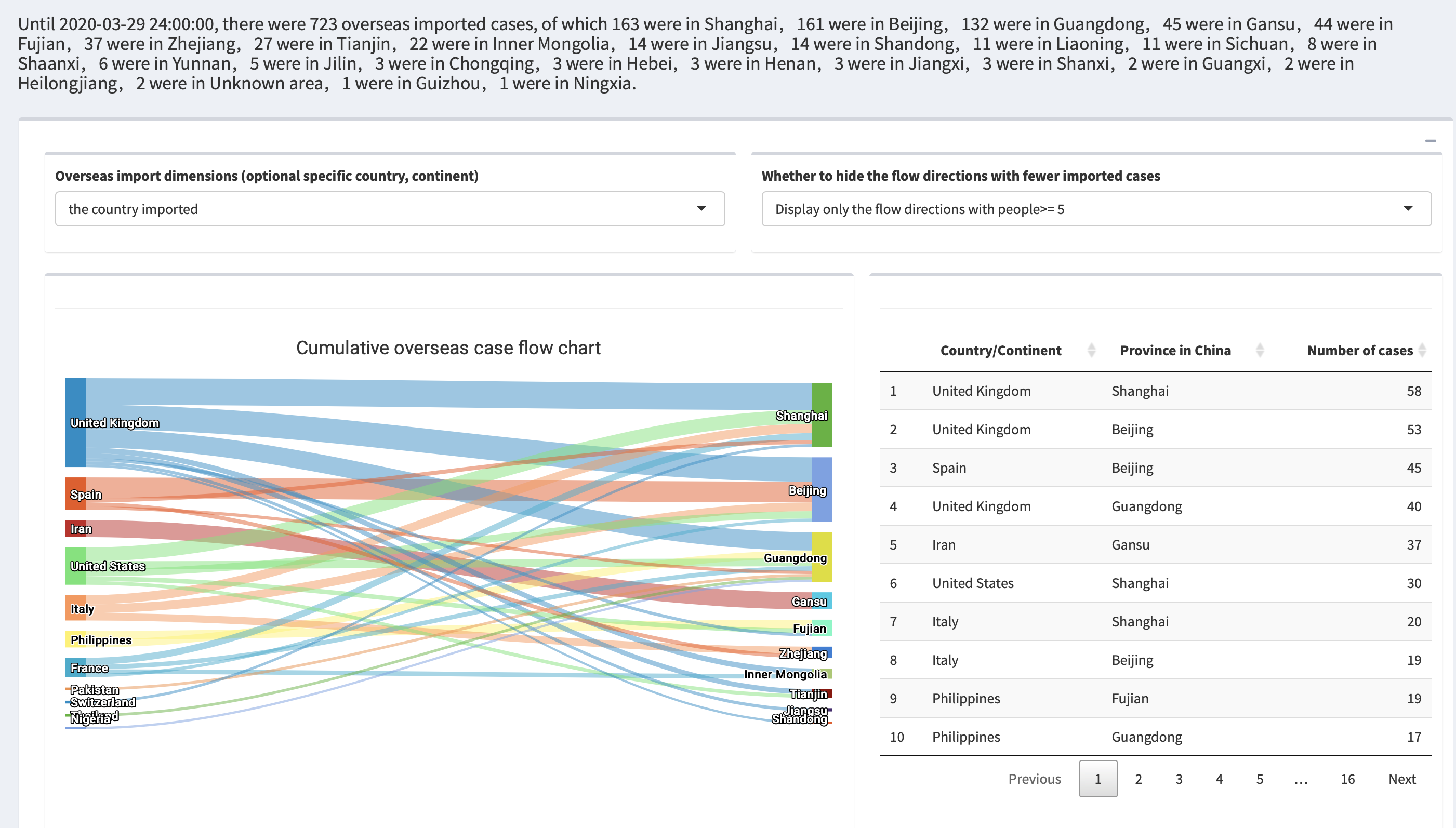Collapse the box with minus icon

click(1430, 140)
